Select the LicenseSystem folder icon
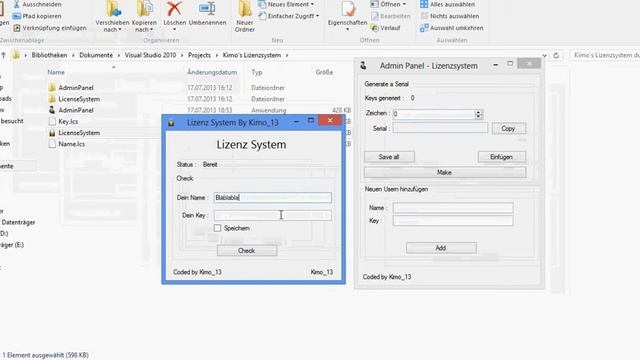Viewport: 640px width, 360px height. coord(52,99)
